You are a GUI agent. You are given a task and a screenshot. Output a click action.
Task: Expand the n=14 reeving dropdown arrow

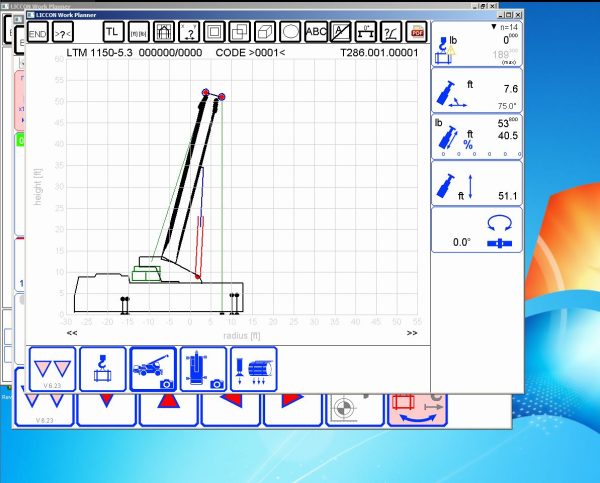coord(494,27)
